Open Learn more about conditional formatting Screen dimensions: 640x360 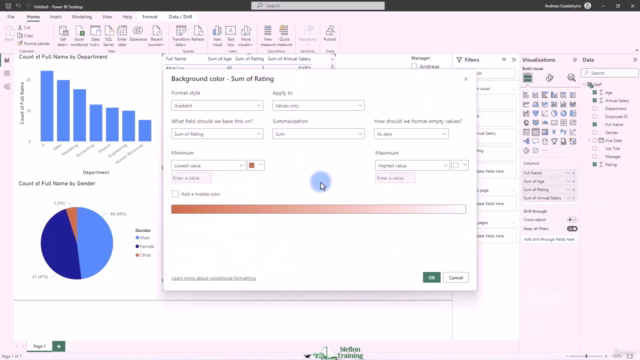click(213, 278)
